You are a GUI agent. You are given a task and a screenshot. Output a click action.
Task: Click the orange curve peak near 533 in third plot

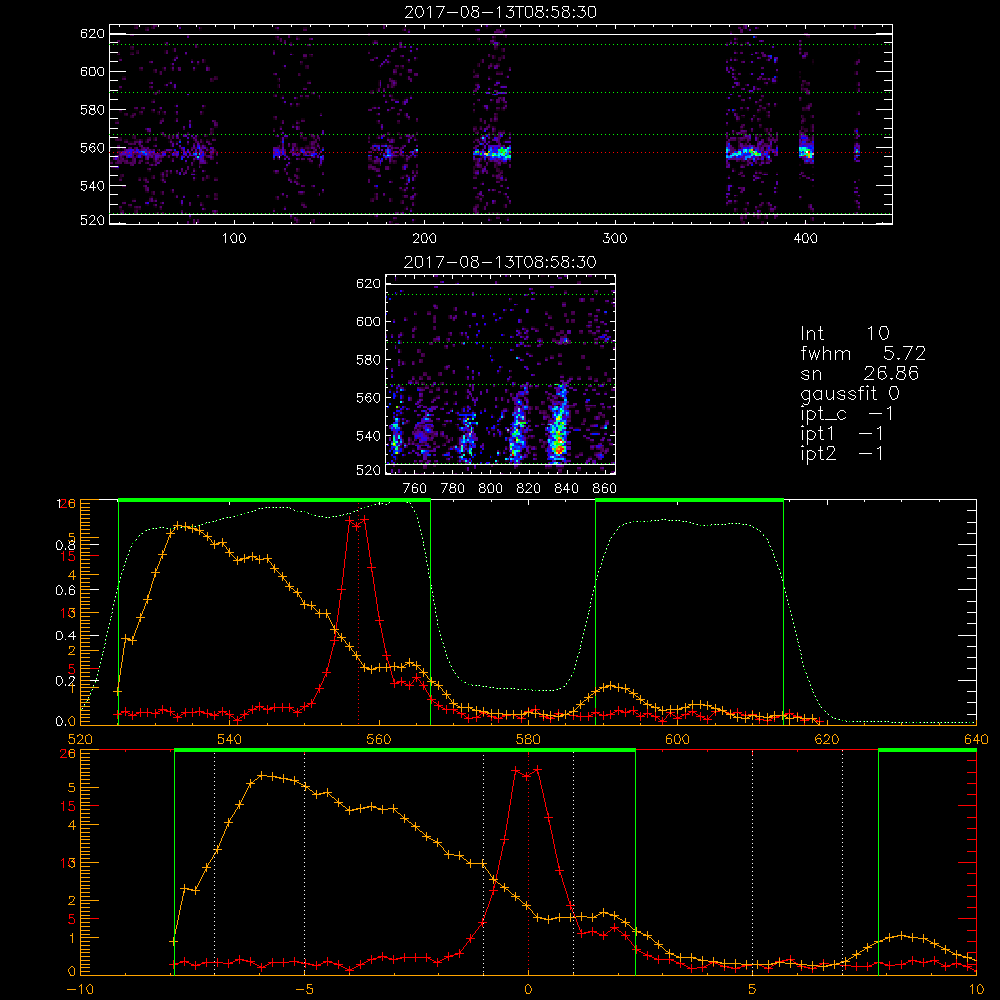[x=180, y=526]
